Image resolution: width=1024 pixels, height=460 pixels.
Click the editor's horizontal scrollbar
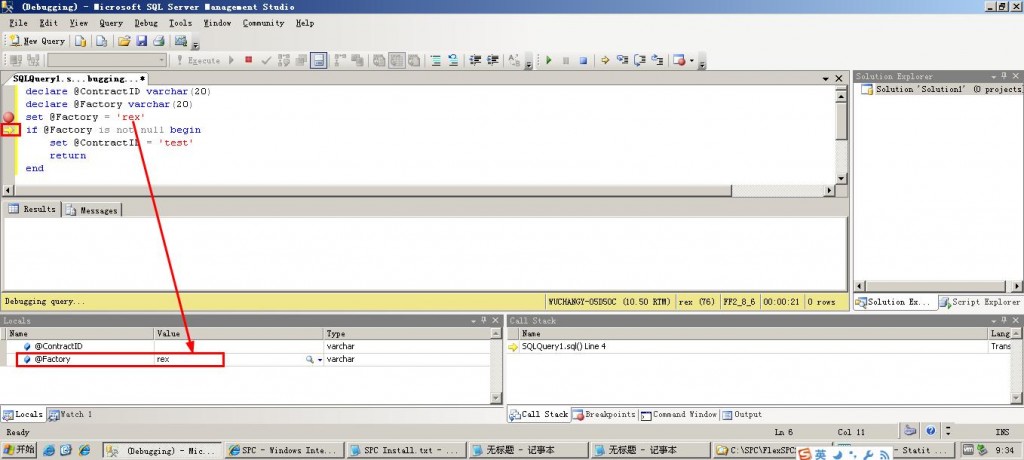pos(418,191)
